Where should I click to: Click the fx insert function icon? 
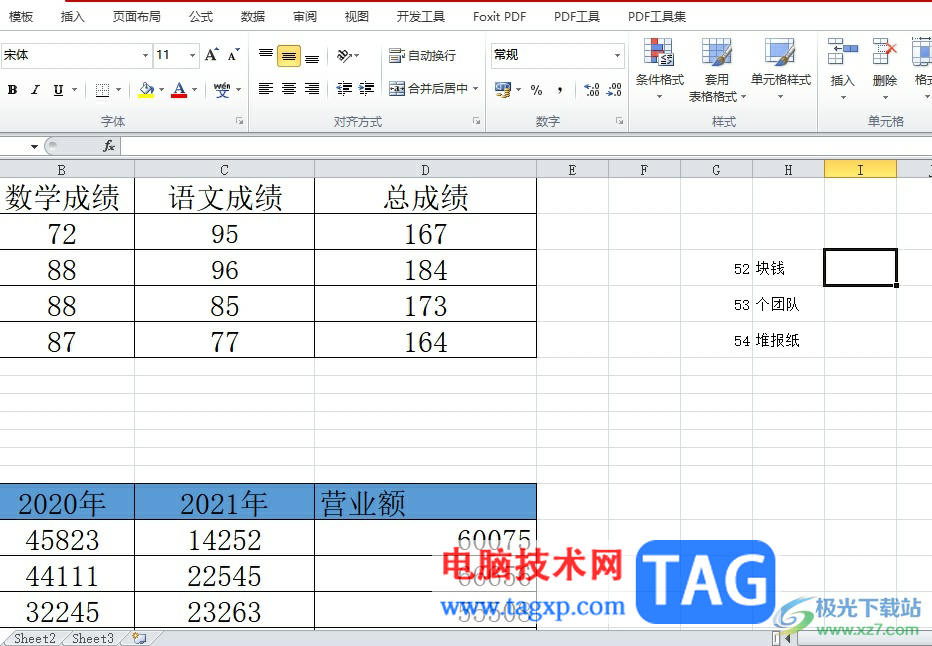click(109, 146)
